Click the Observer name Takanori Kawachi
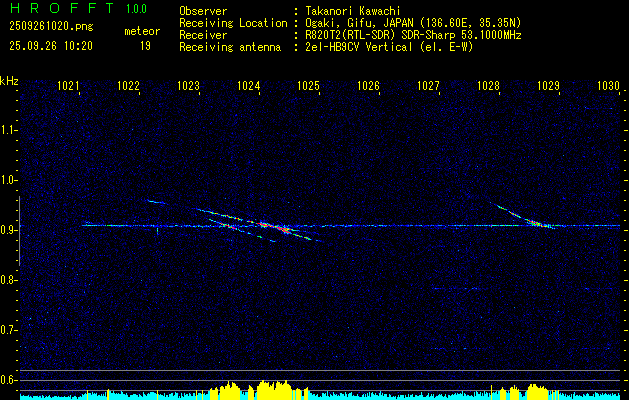Image resolution: width=629 pixels, height=400 pixels. click(353, 11)
